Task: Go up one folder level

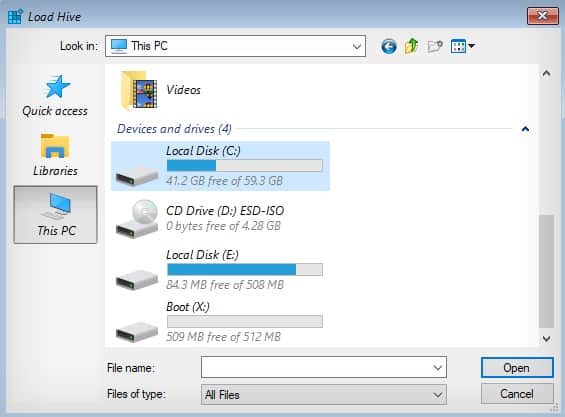Action: 411,46
